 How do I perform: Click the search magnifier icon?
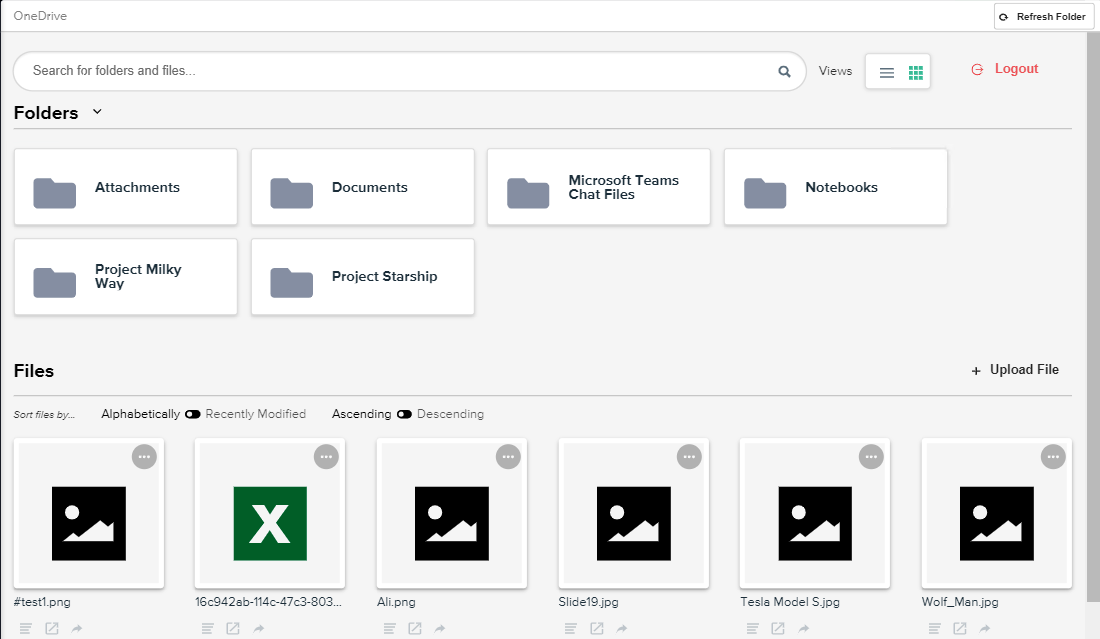point(784,72)
